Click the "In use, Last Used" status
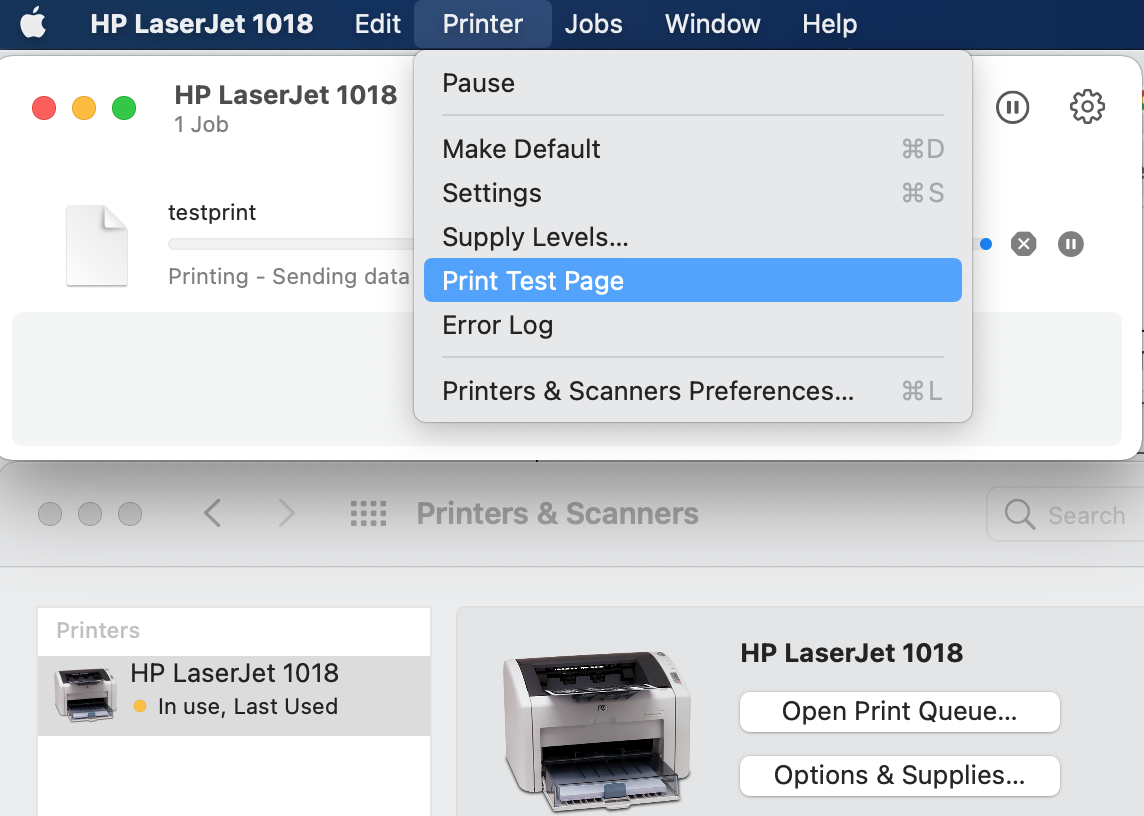The height and width of the screenshot is (816, 1144). (248, 707)
